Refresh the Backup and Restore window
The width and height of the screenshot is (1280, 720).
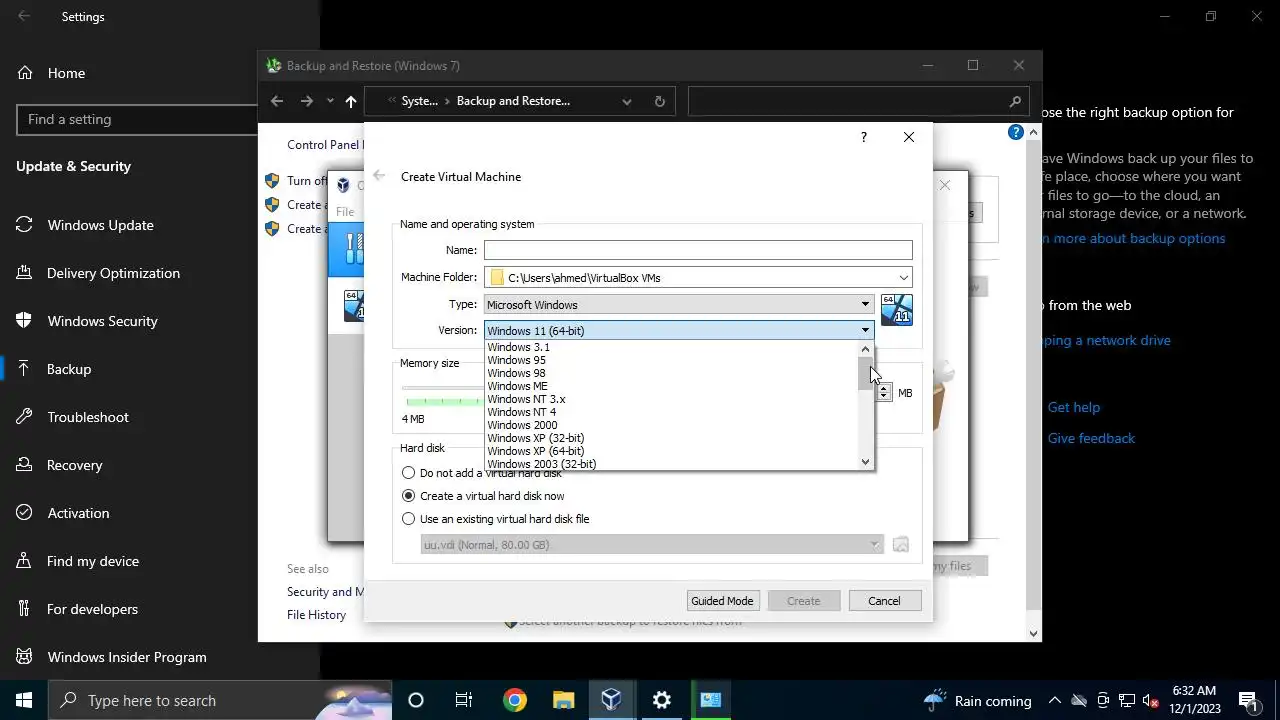(x=659, y=101)
